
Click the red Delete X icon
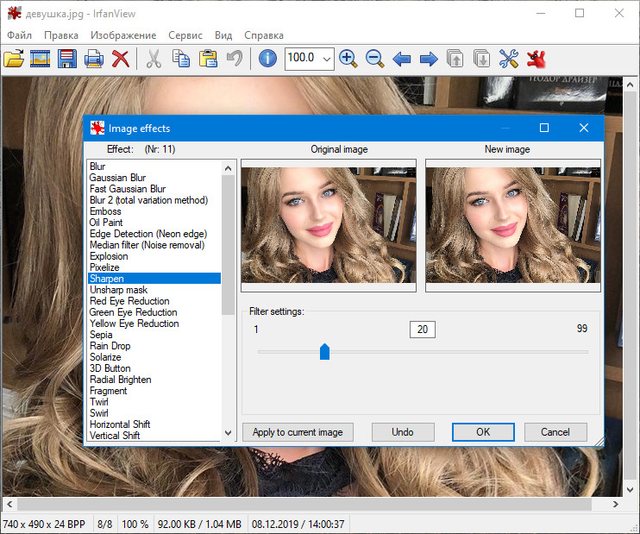(x=120, y=59)
